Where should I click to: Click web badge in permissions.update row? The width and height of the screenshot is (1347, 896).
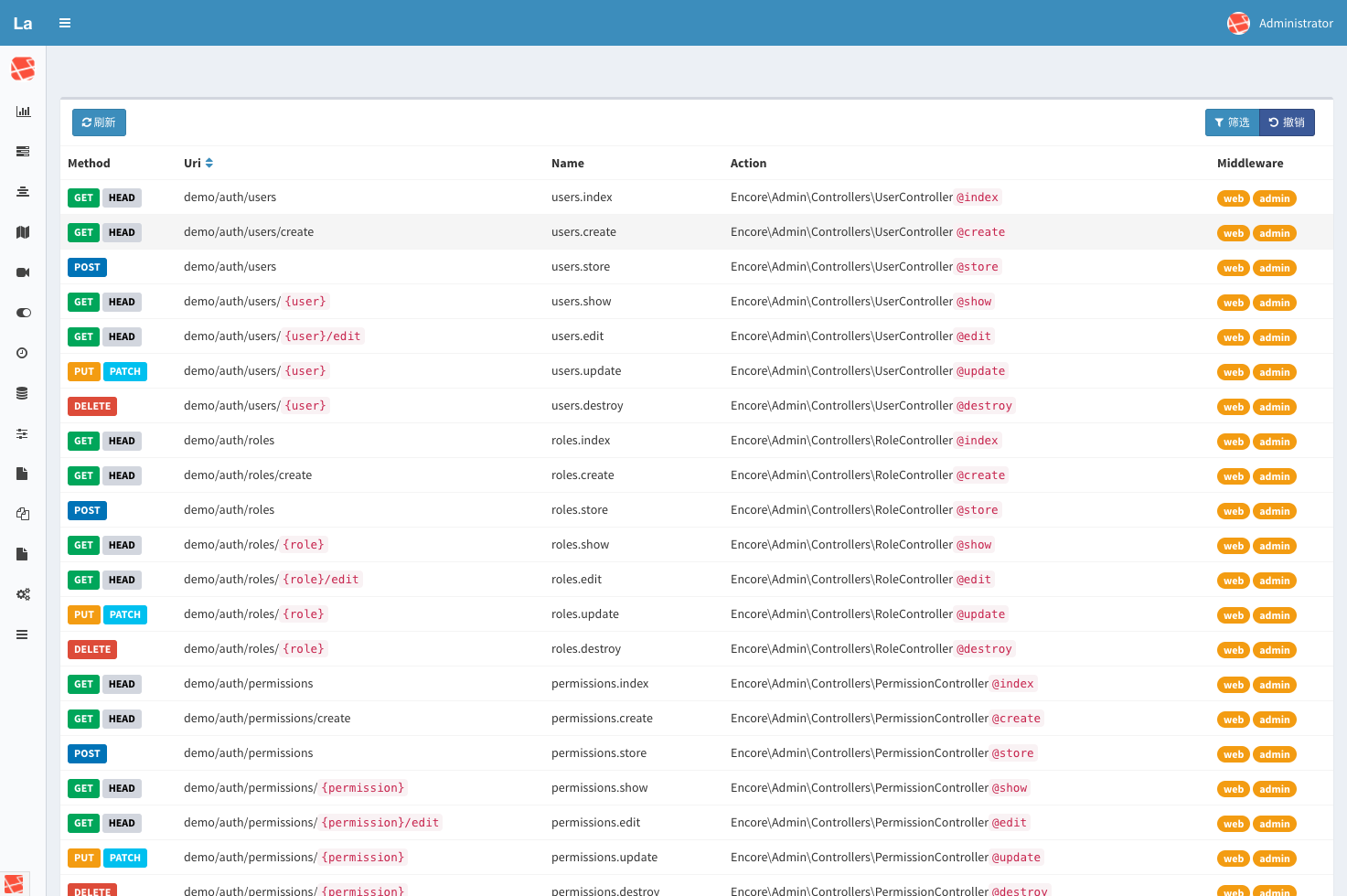[1234, 859]
